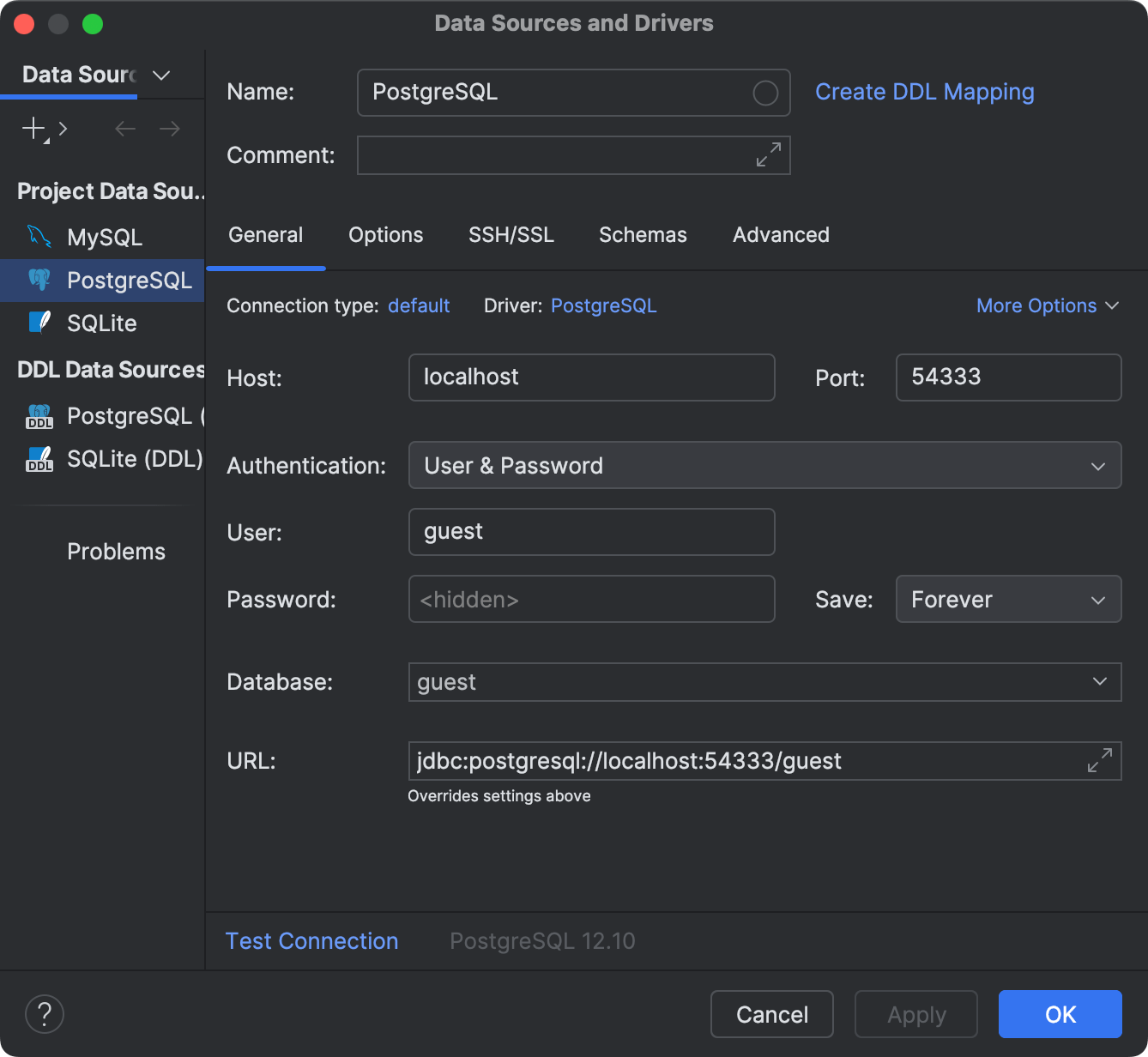
Task: Expand the Comment field with its expand icon
Action: (x=768, y=155)
